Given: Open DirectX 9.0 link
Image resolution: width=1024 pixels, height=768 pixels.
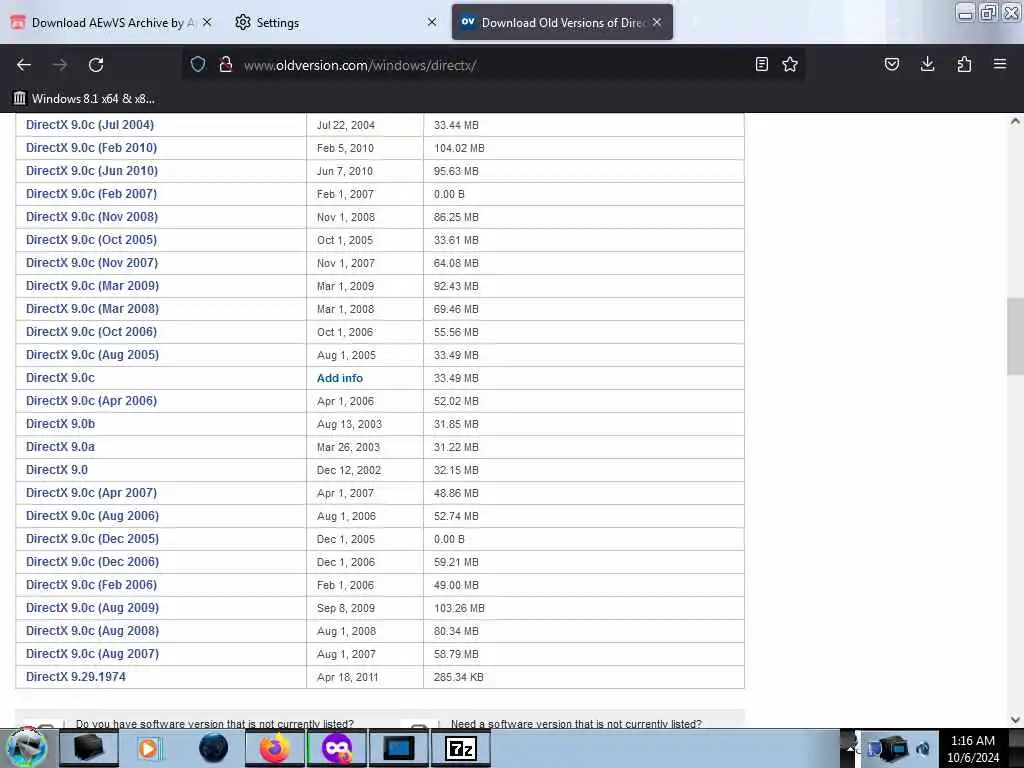Looking at the screenshot, I should pyautogui.click(x=57, y=470).
